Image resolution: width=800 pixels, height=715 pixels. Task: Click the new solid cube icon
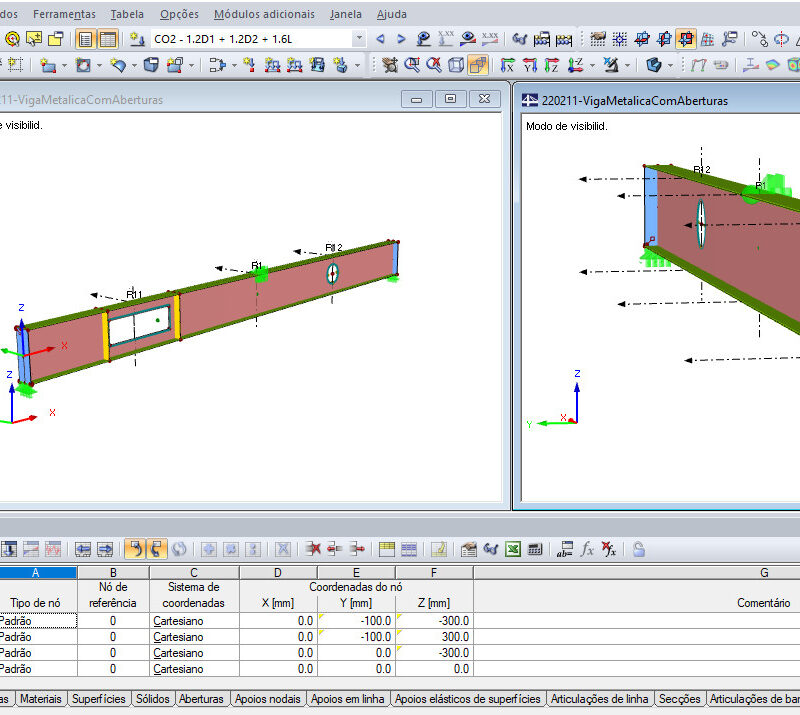pyautogui.click(x=151, y=65)
